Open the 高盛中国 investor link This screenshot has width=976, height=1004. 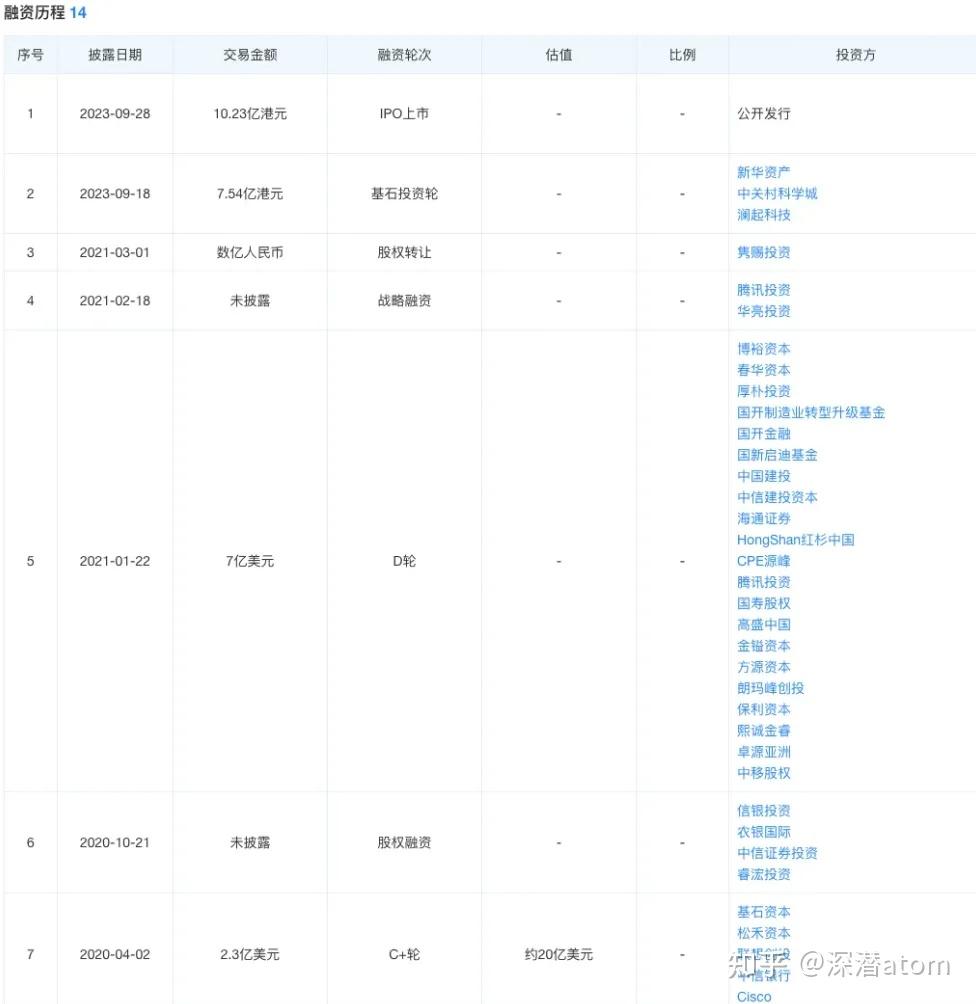763,624
